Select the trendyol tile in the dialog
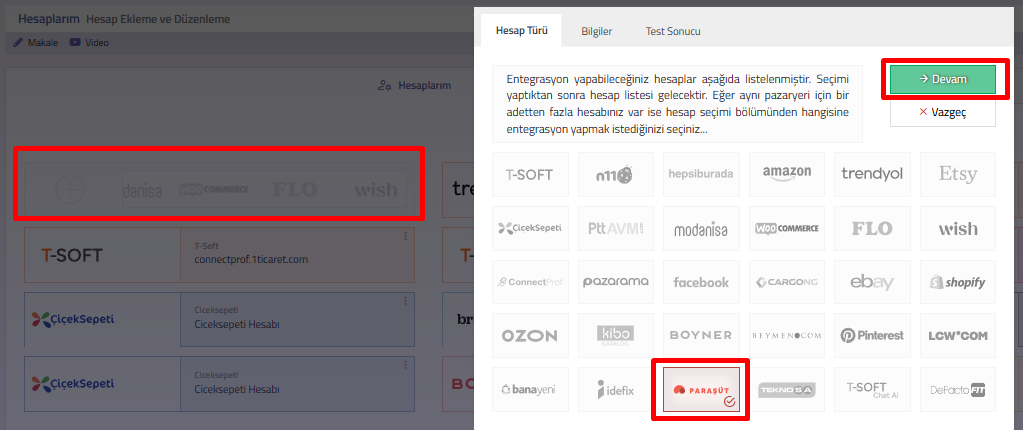Screen dimensions: 1023x430 872,174
